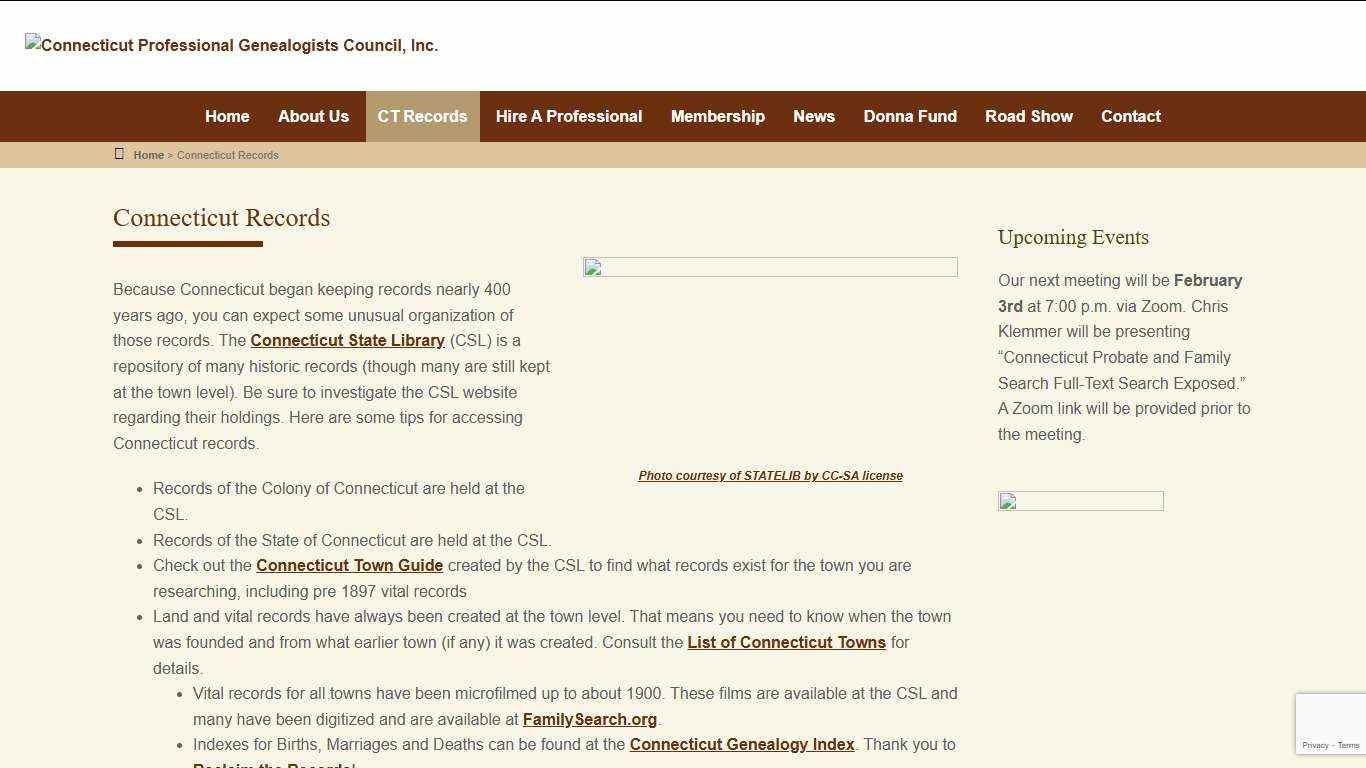
Task: Click the Home breadcrumb link
Action: tap(148, 155)
